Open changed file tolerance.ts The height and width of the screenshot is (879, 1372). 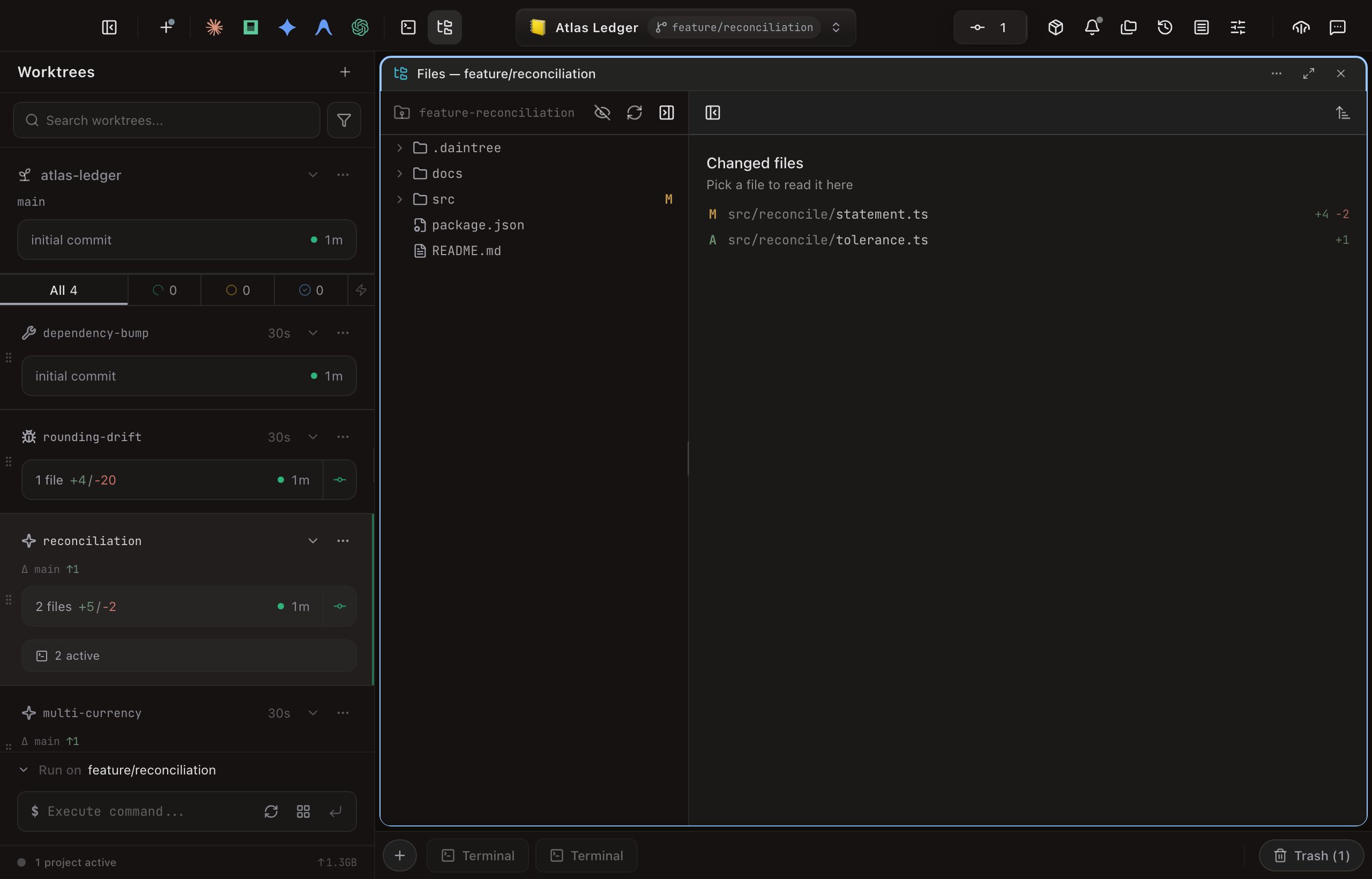coord(1028,240)
